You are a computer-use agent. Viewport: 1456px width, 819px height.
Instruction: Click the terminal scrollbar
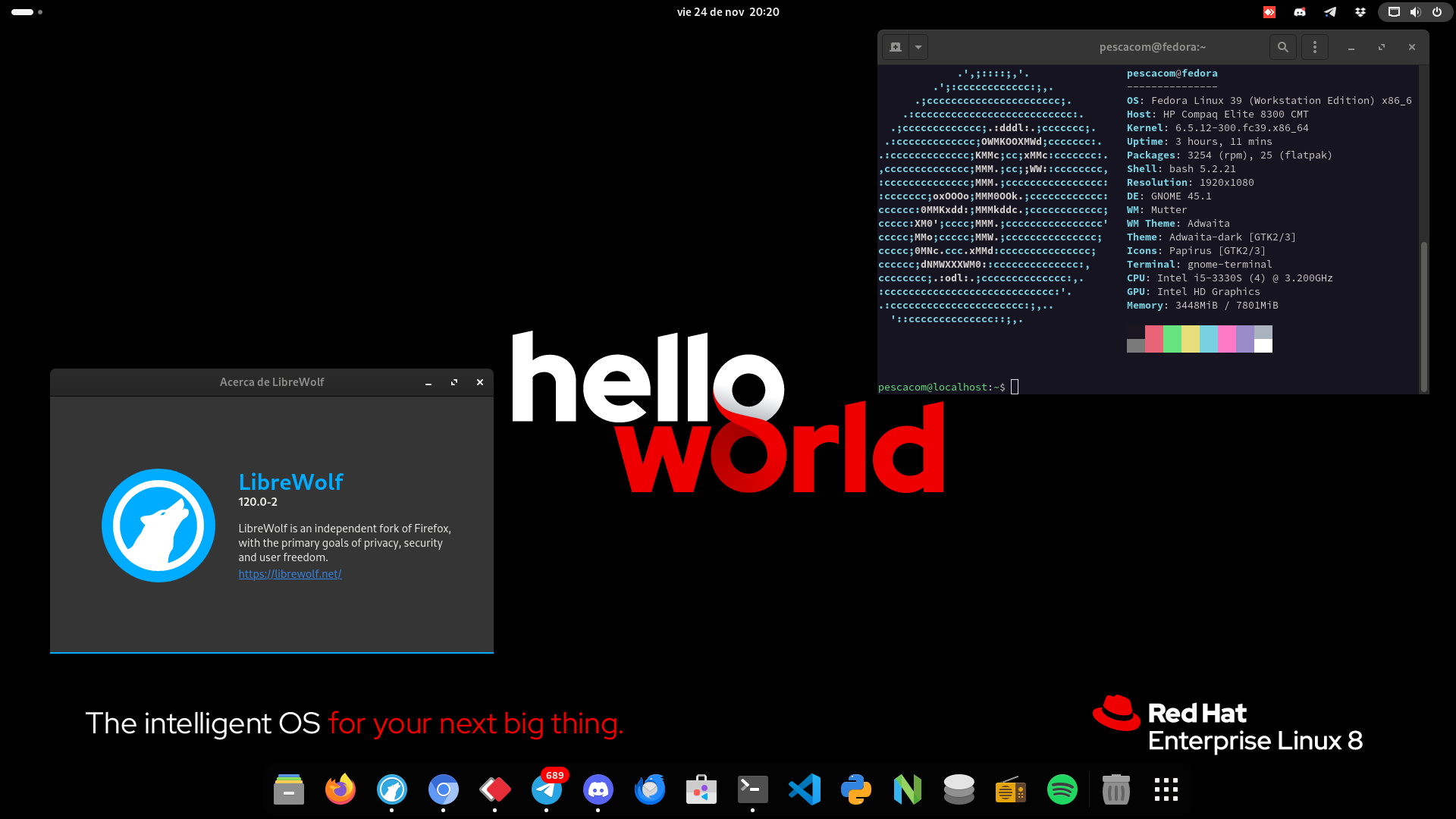pyautogui.click(x=1423, y=316)
